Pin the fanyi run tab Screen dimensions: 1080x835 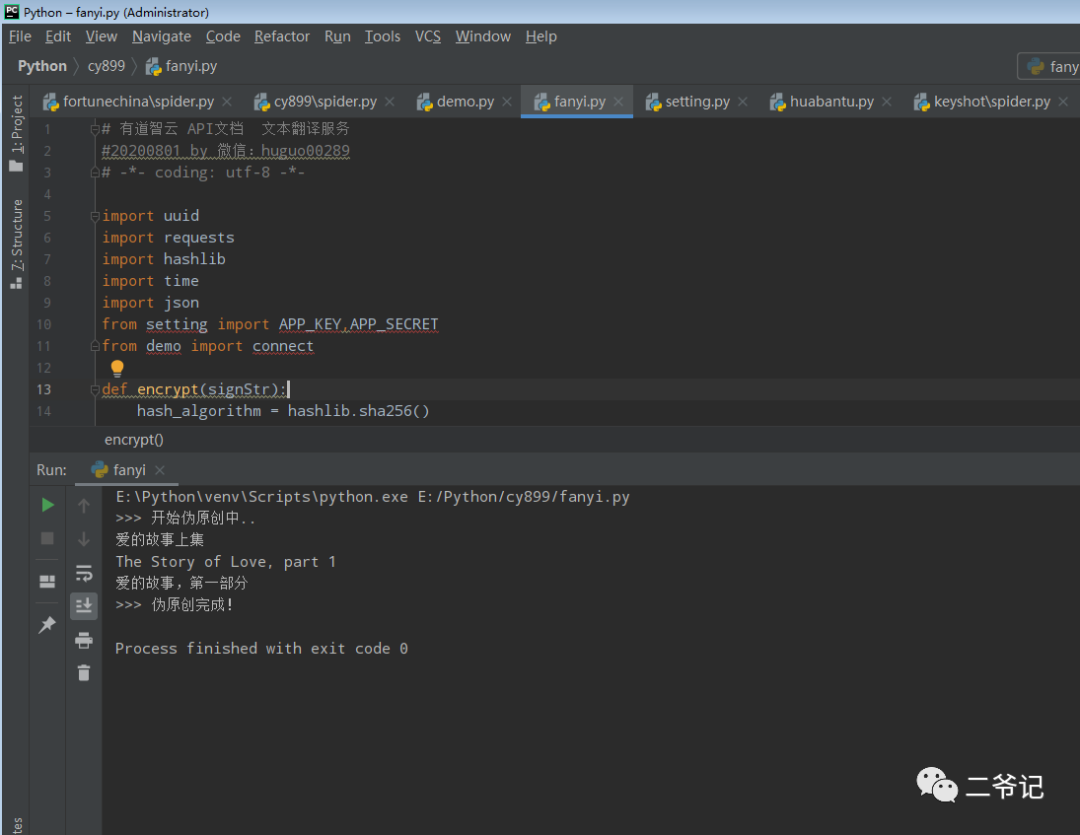coord(48,625)
